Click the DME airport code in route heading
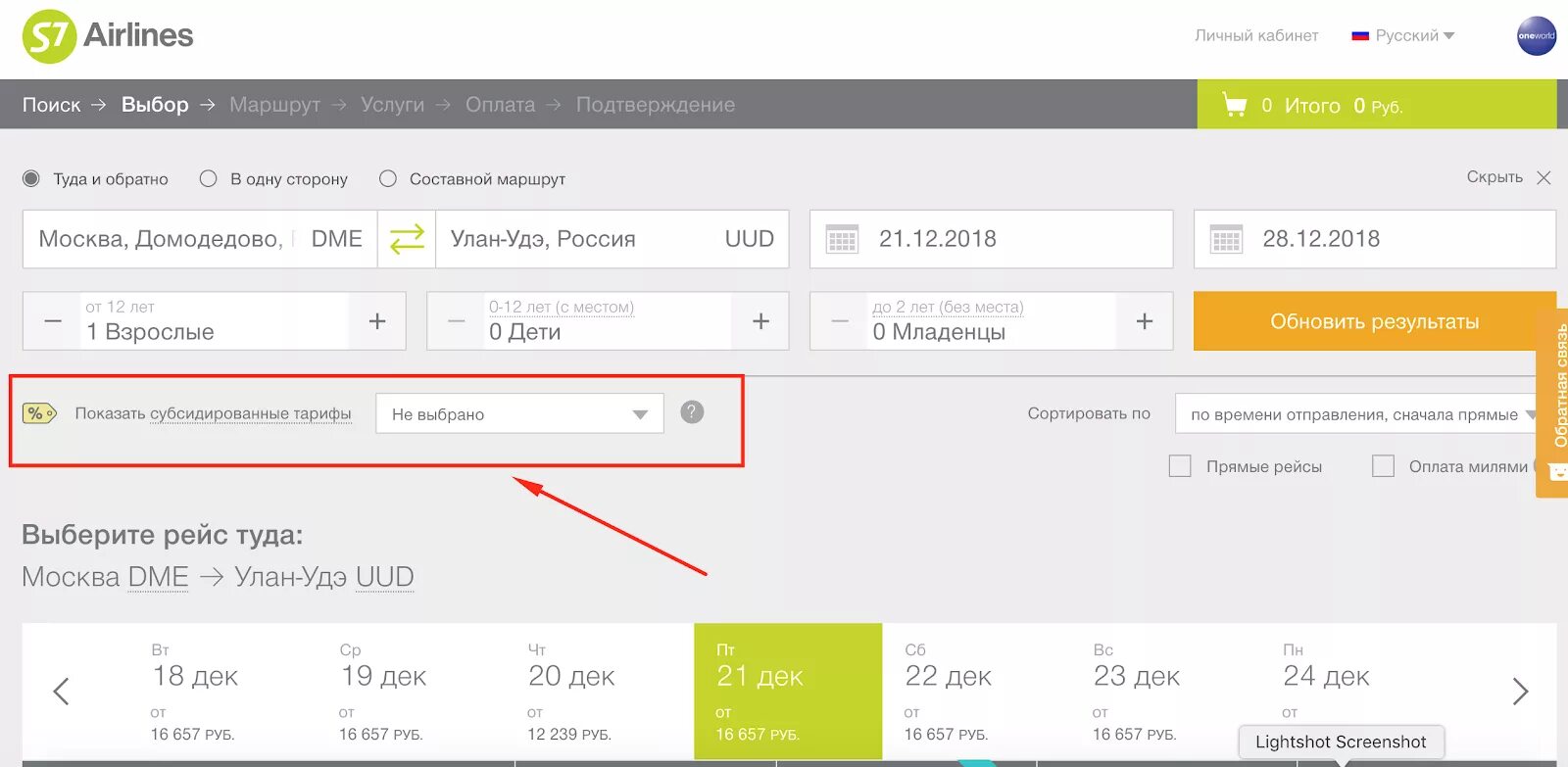Image resolution: width=1568 pixels, height=767 pixels. [x=158, y=577]
